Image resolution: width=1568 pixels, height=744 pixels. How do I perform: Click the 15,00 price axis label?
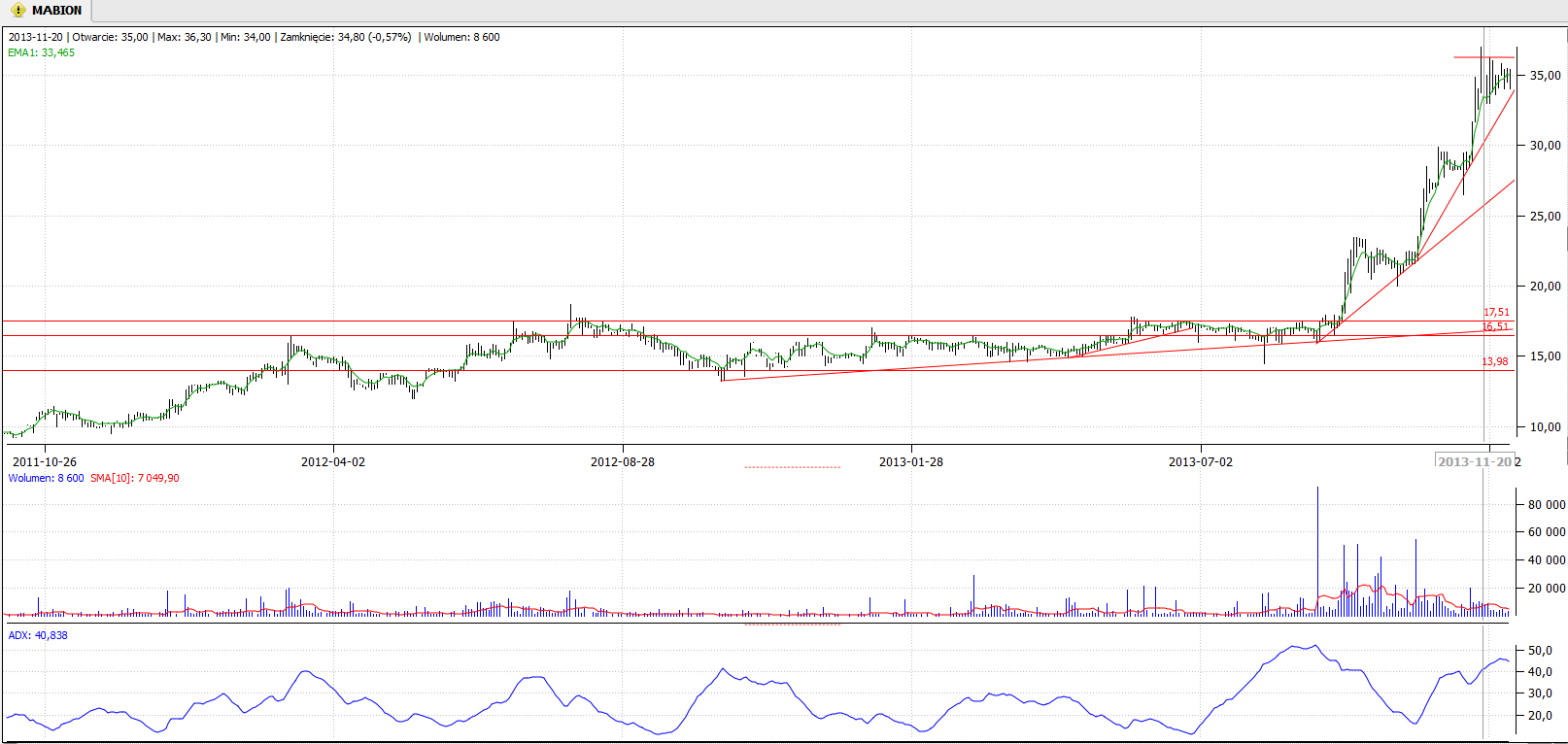click(x=1546, y=355)
